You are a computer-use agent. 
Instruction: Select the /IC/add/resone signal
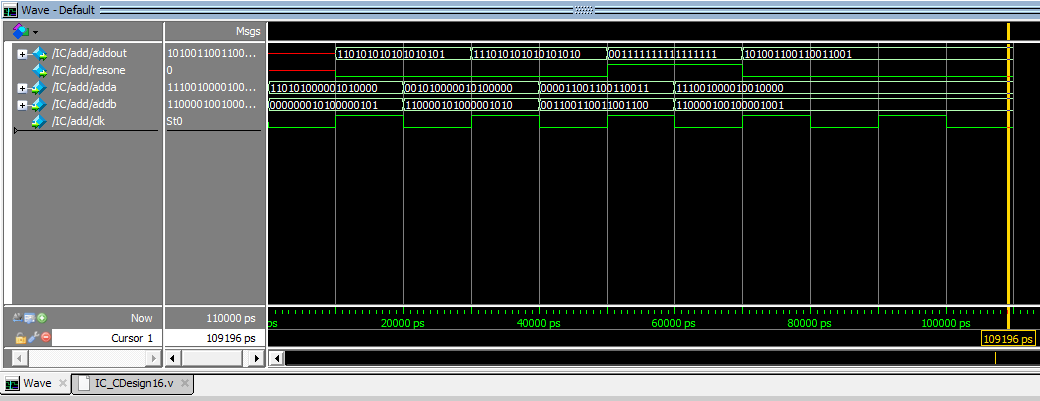[x=89, y=71]
